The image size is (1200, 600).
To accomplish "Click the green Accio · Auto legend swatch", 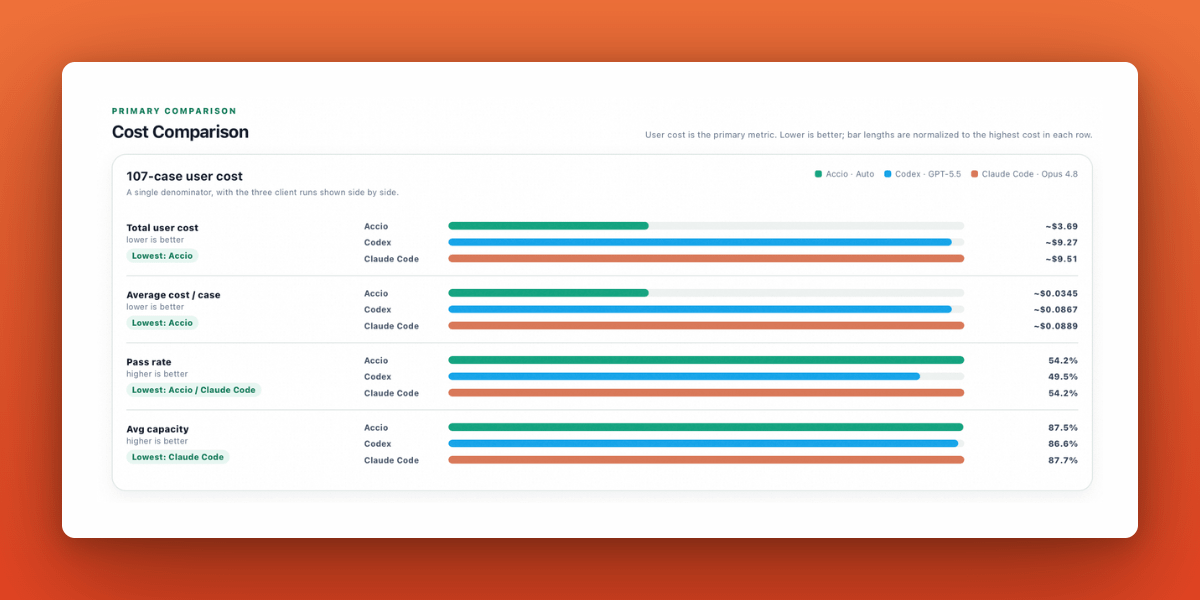I will coord(818,174).
